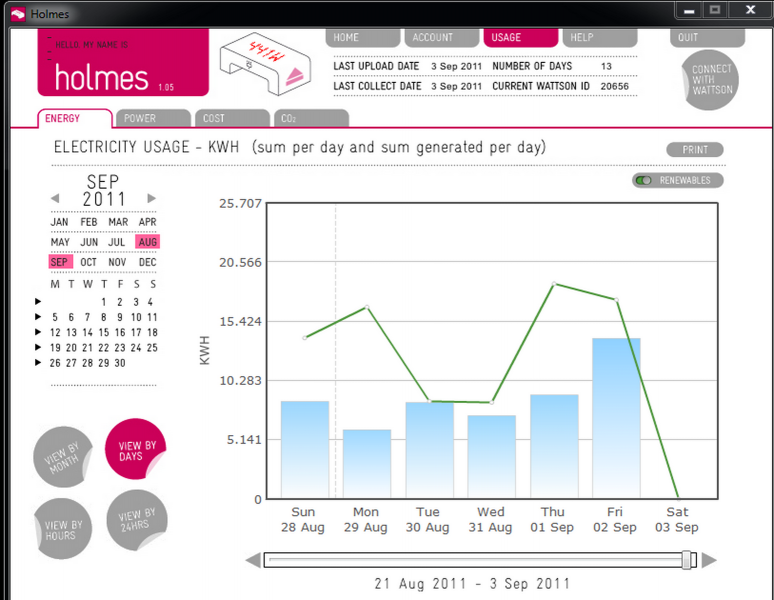Select View by Month sticker
This screenshot has height=600, width=774.
tap(63, 457)
